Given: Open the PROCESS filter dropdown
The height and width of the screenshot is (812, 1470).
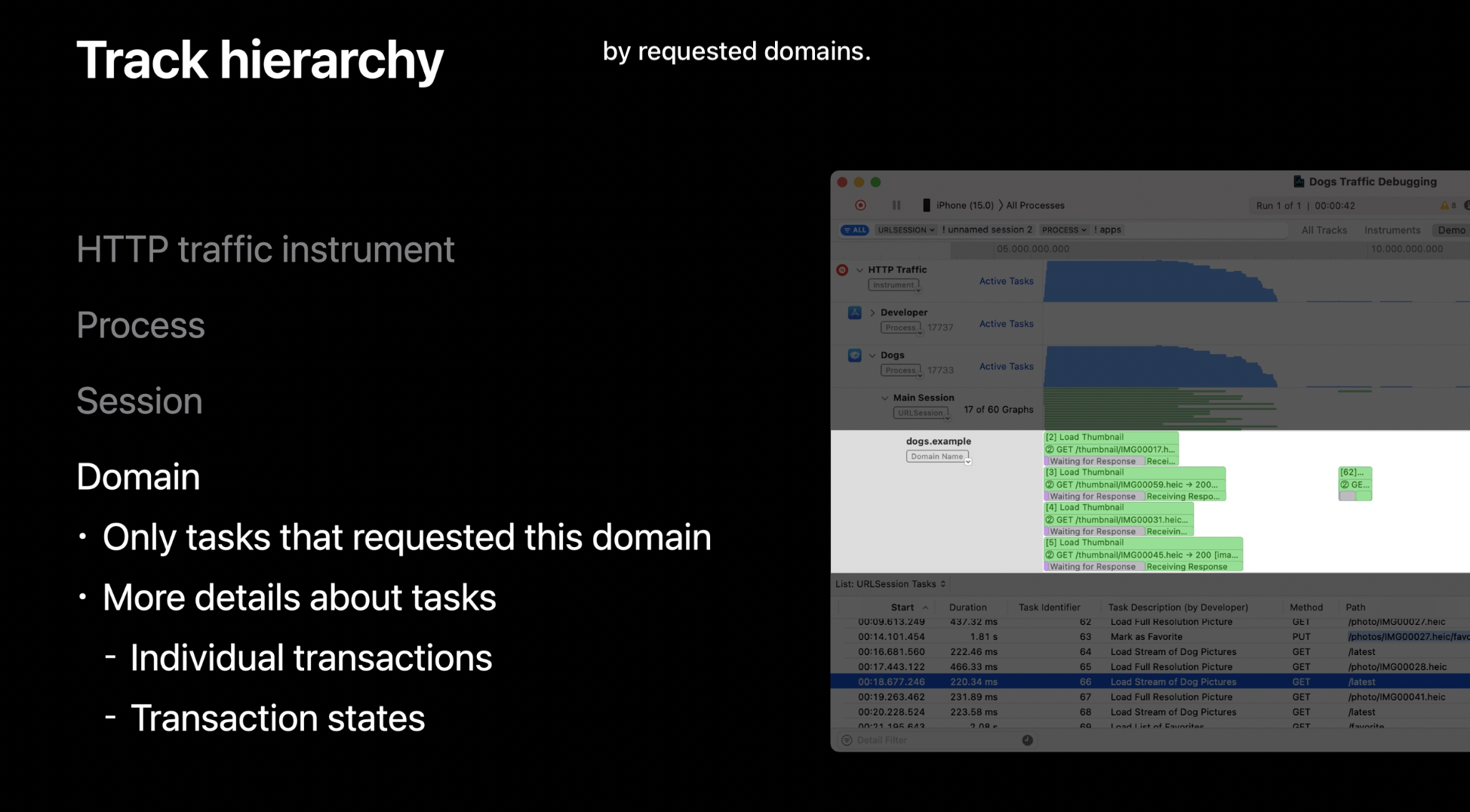Looking at the screenshot, I should click(1064, 230).
